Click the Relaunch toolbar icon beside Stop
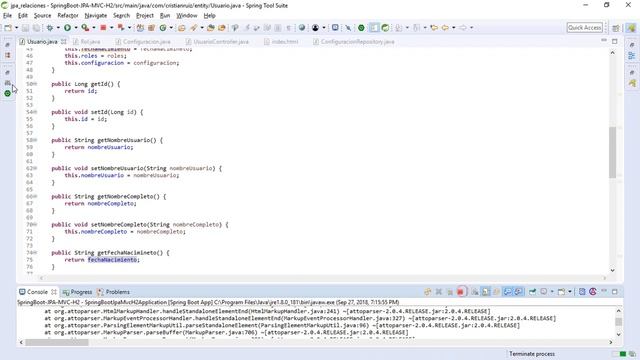This screenshot has width=640, height=360. click(121, 28)
